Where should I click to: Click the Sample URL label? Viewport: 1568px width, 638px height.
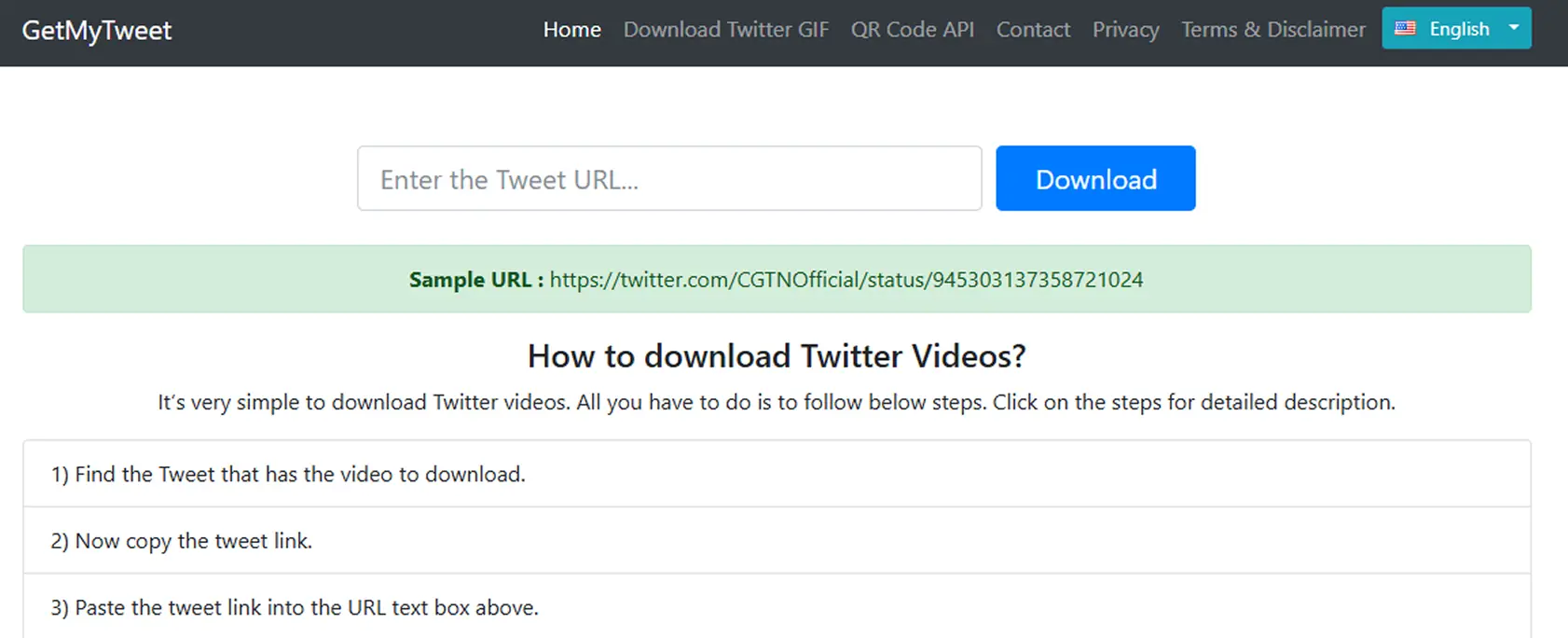475,280
